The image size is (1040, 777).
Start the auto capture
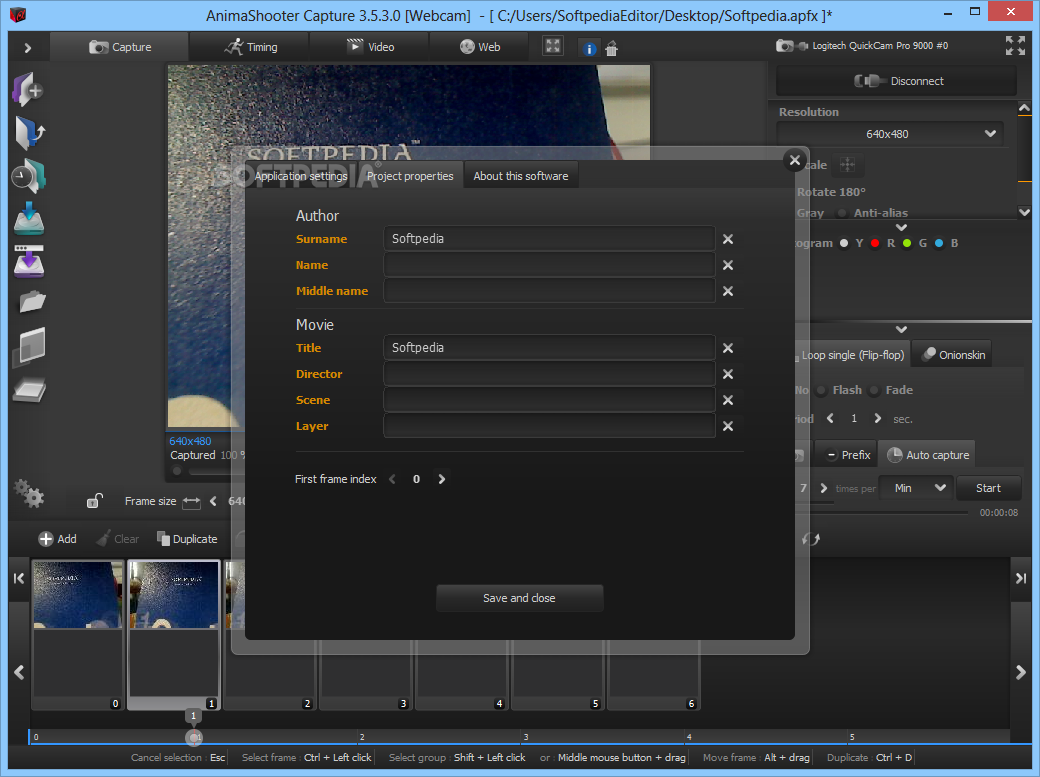click(x=988, y=488)
